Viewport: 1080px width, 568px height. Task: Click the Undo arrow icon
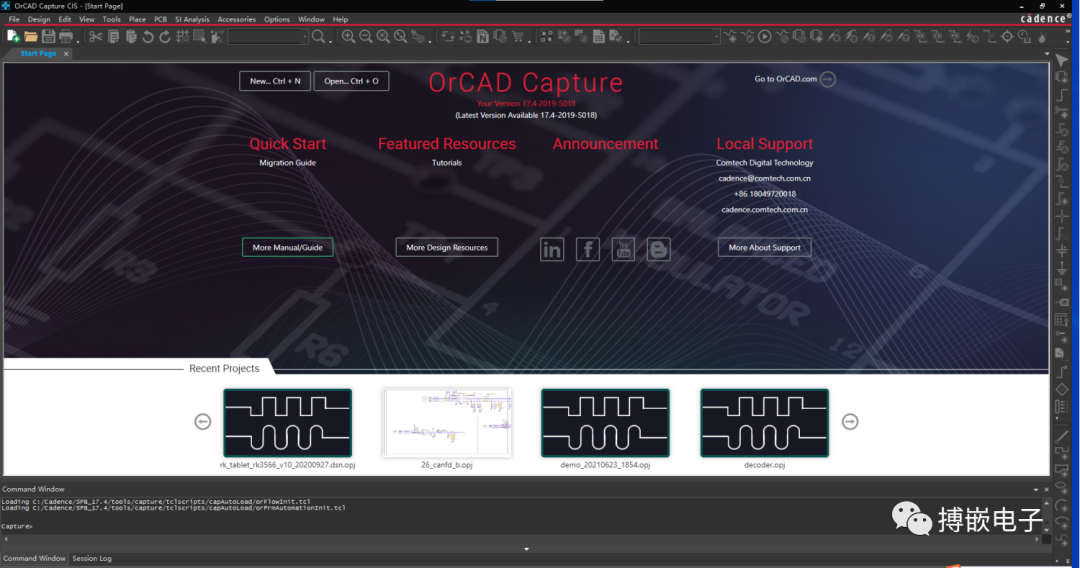pyautogui.click(x=147, y=36)
